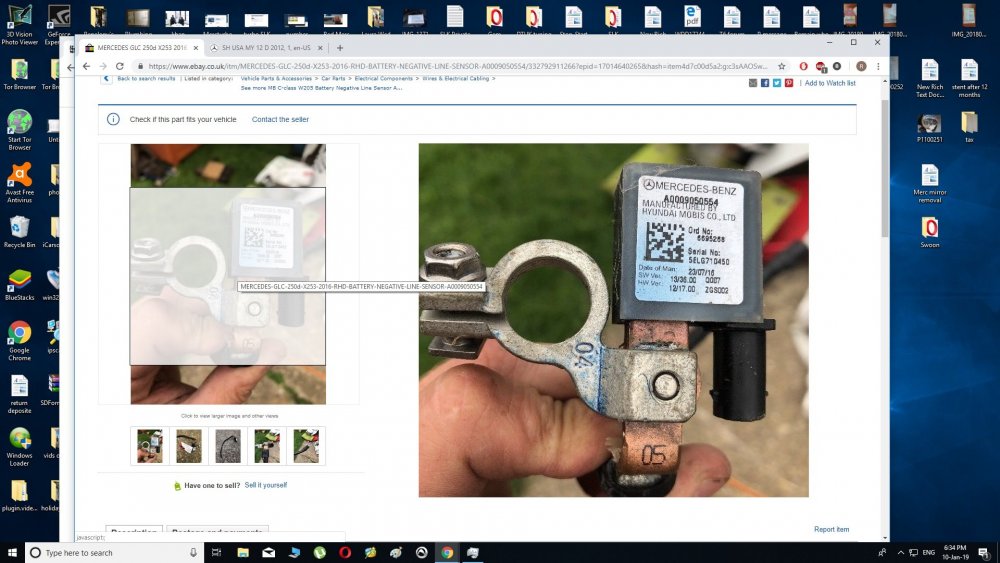The image size is (1000, 563).
Task: Open Tor Browser desktop shortcut
Action: (20, 74)
